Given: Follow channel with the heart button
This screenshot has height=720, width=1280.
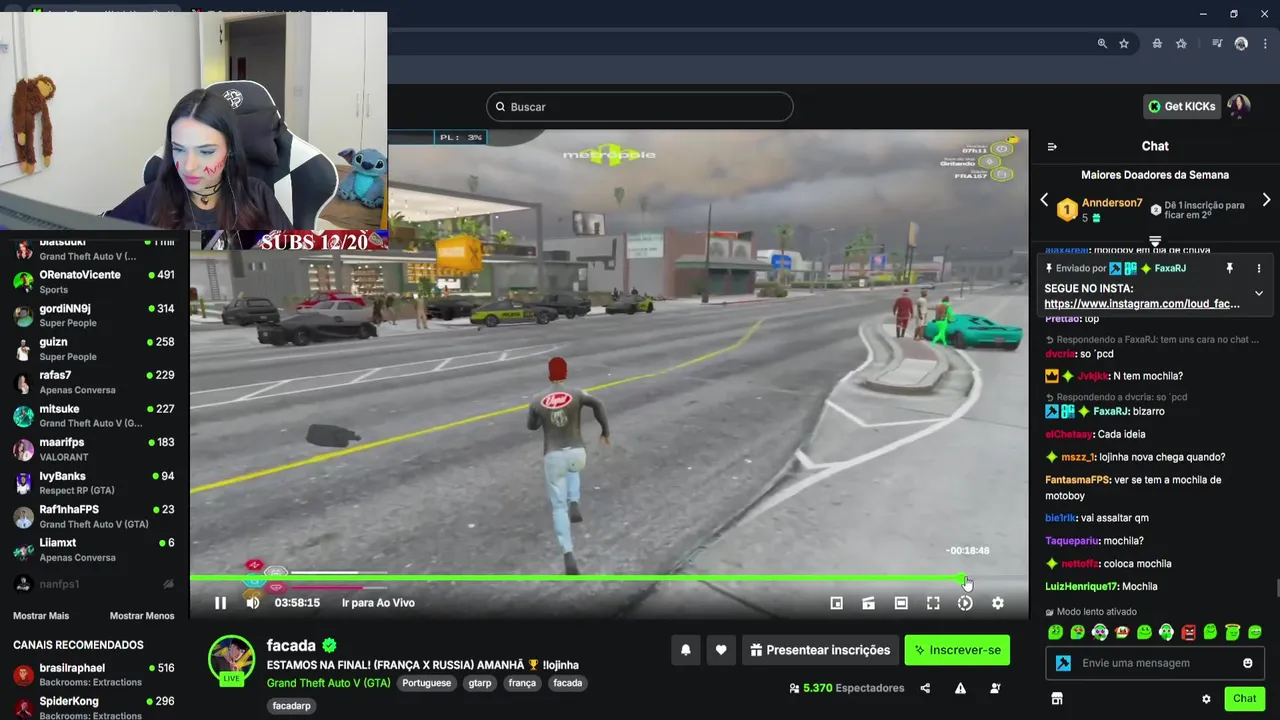Looking at the screenshot, I should click(x=721, y=650).
